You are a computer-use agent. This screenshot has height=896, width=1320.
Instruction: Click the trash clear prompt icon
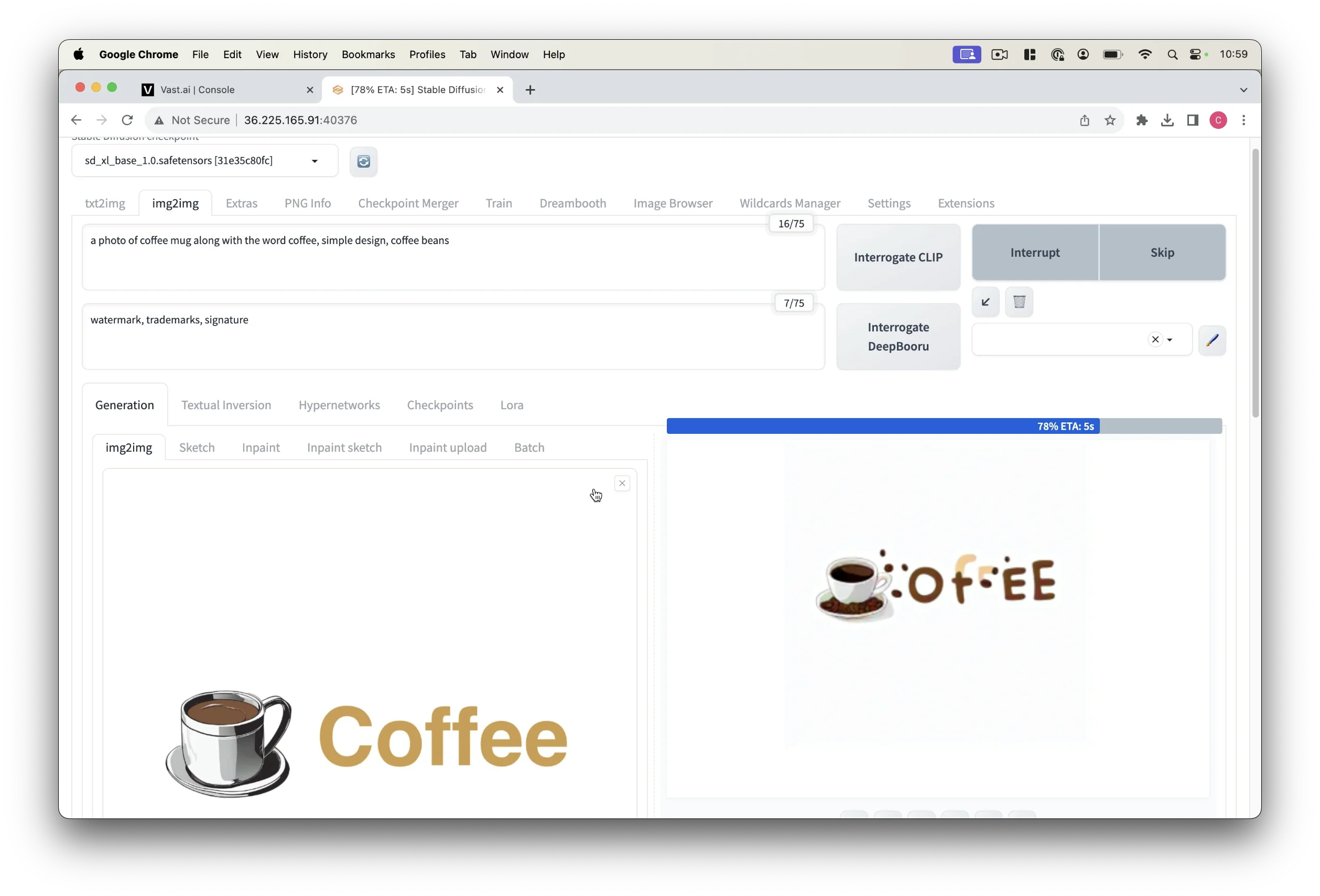coord(1019,302)
